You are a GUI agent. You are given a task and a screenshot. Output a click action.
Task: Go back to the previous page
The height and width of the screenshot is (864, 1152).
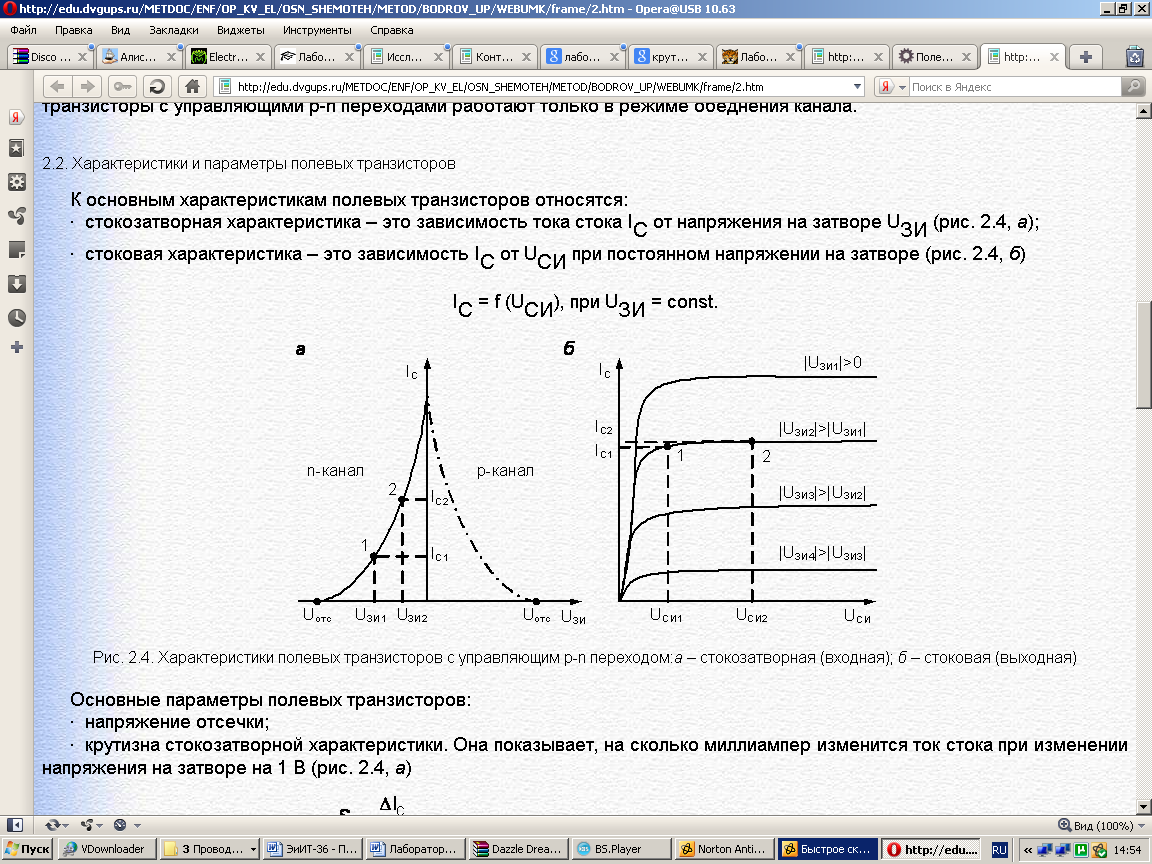click(x=57, y=87)
